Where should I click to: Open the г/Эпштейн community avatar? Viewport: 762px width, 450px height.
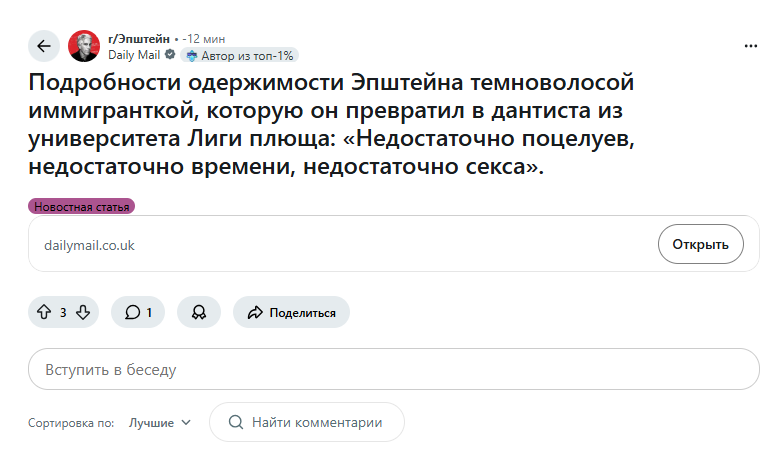84,46
